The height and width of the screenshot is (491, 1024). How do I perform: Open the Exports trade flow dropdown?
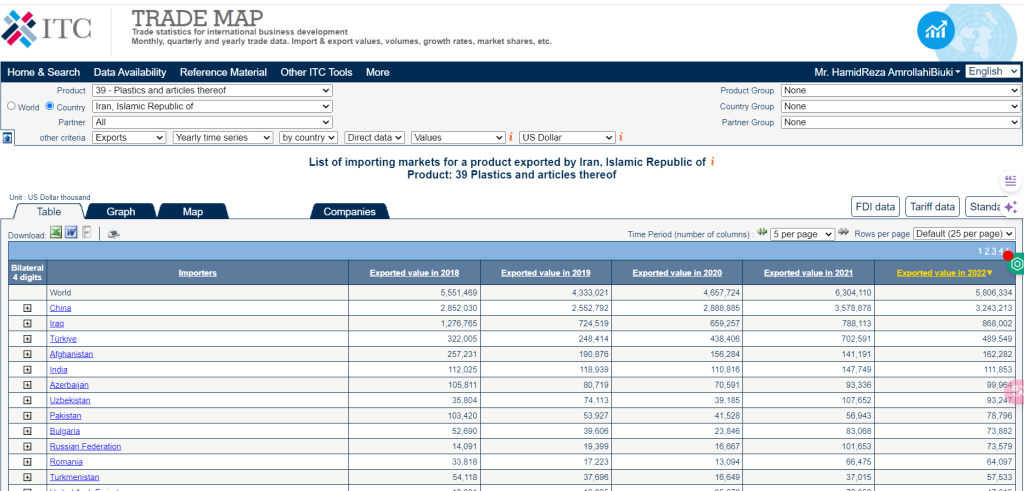point(129,138)
